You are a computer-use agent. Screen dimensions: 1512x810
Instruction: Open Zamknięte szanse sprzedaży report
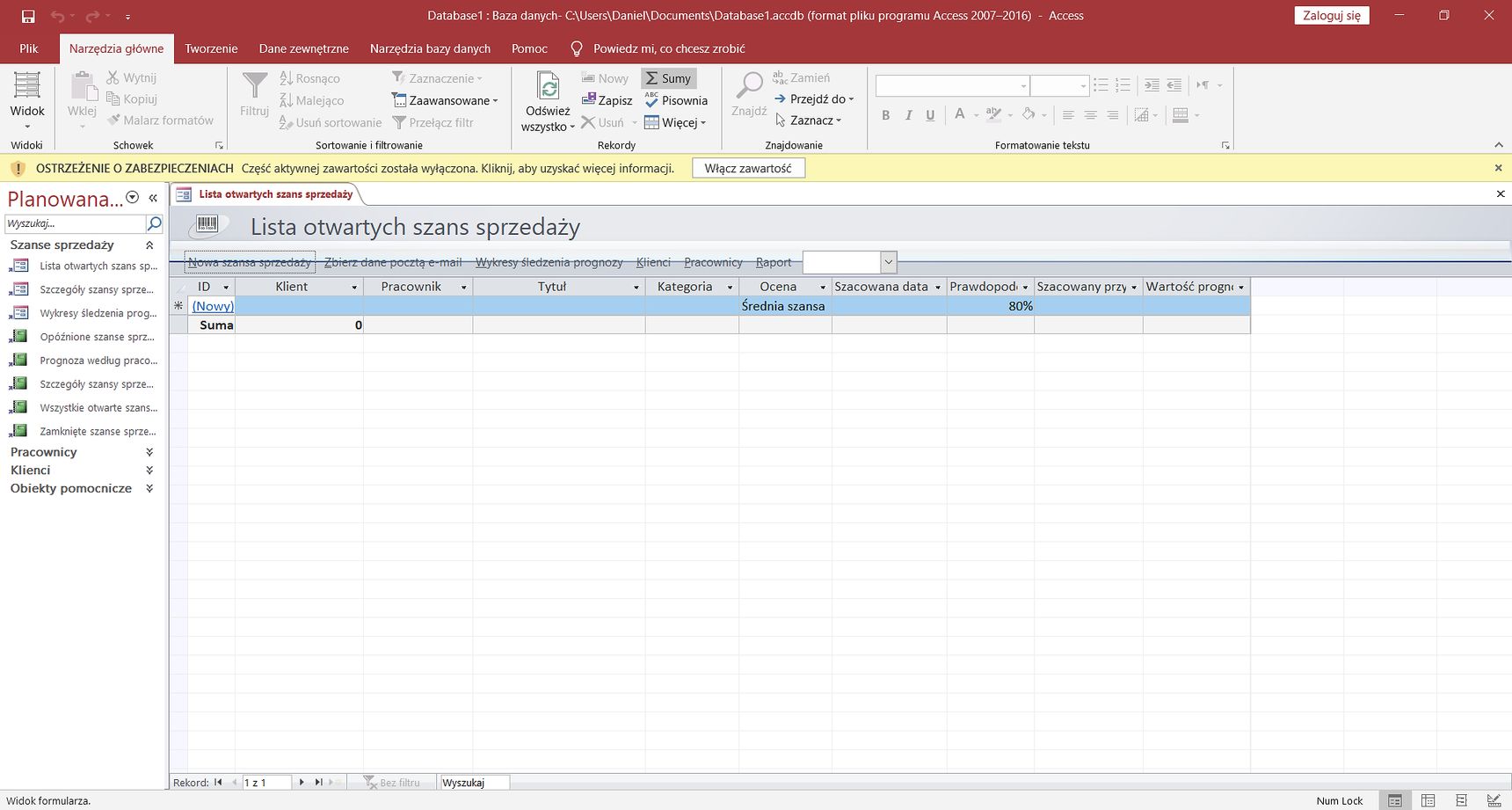83,432
